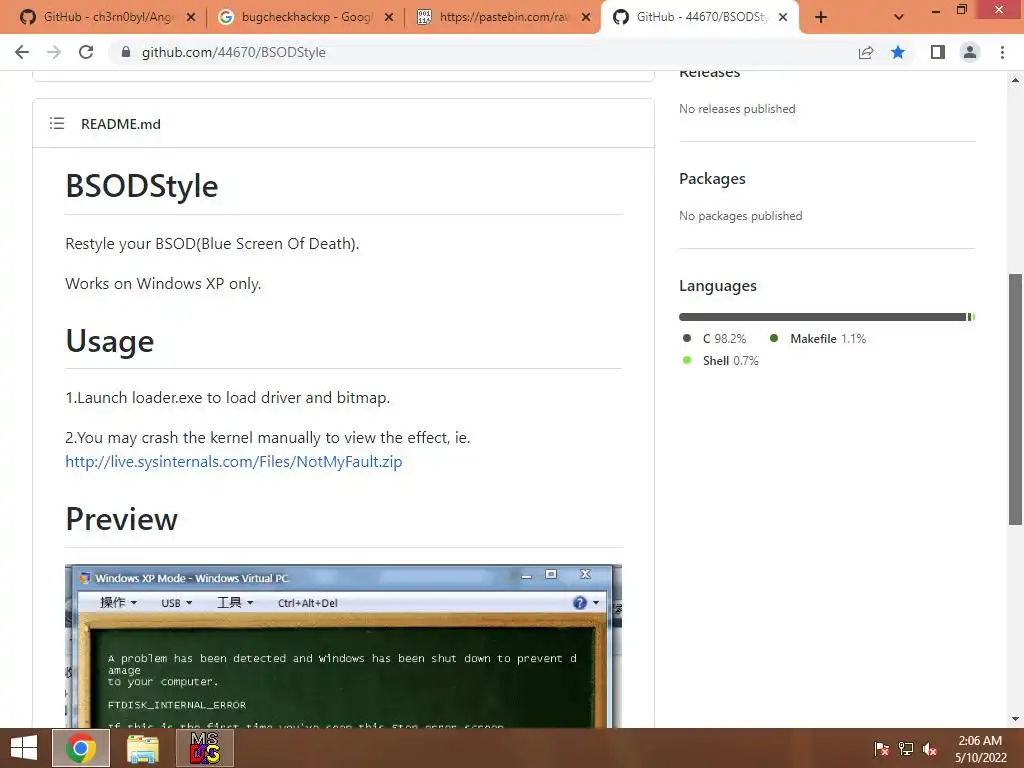Click 'No releases published' text
Viewport: 1024px width, 768px height.
pyautogui.click(x=737, y=108)
